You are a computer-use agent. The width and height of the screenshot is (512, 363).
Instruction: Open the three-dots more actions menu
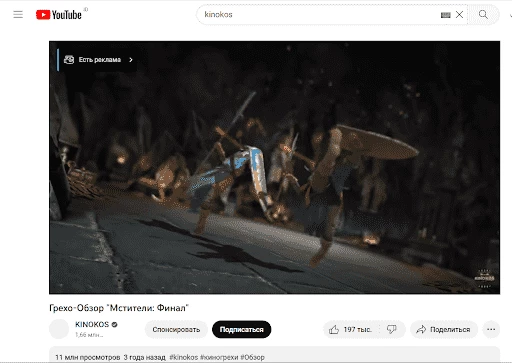(491, 329)
